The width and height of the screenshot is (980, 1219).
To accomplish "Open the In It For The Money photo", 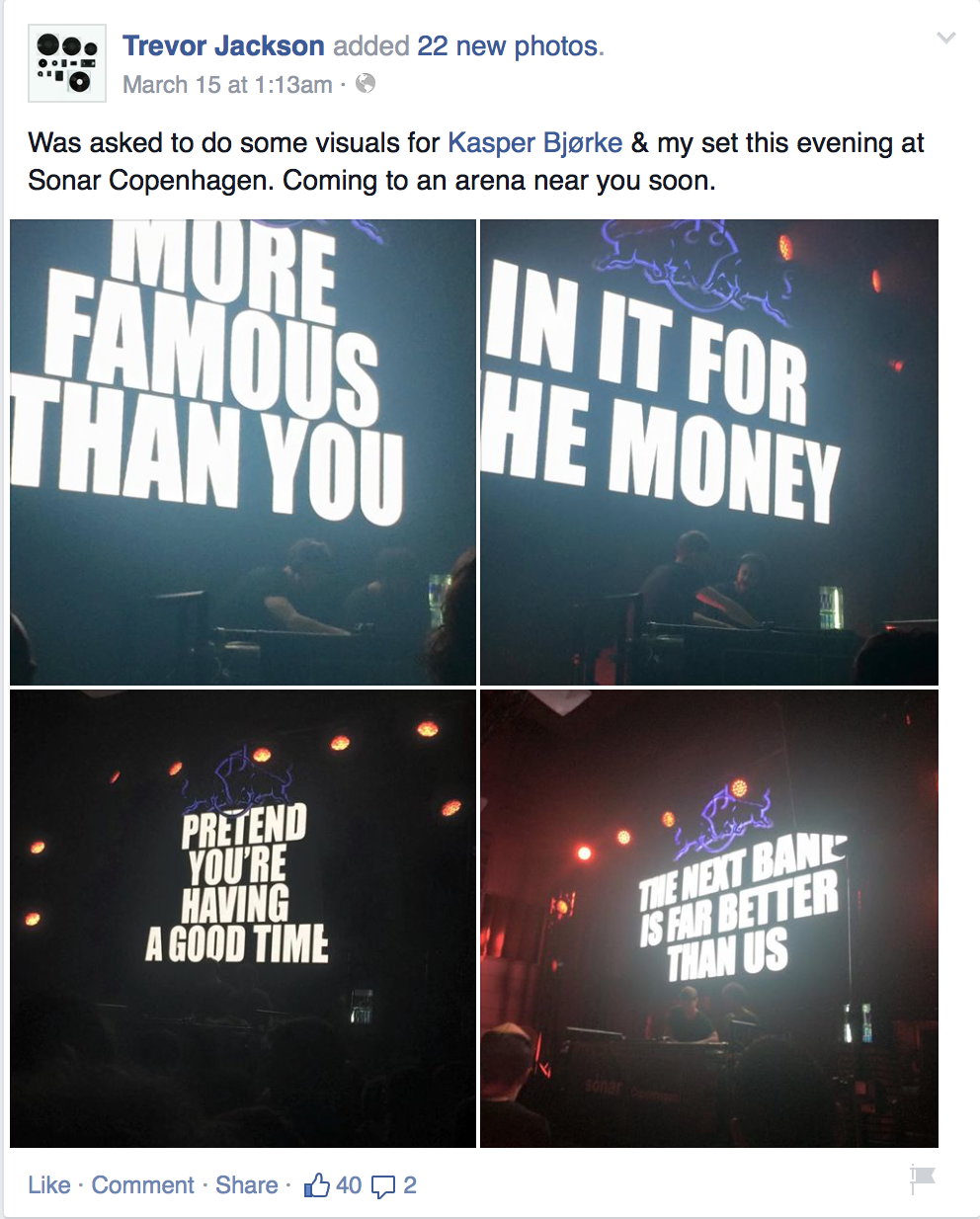I will click(709, 452).
